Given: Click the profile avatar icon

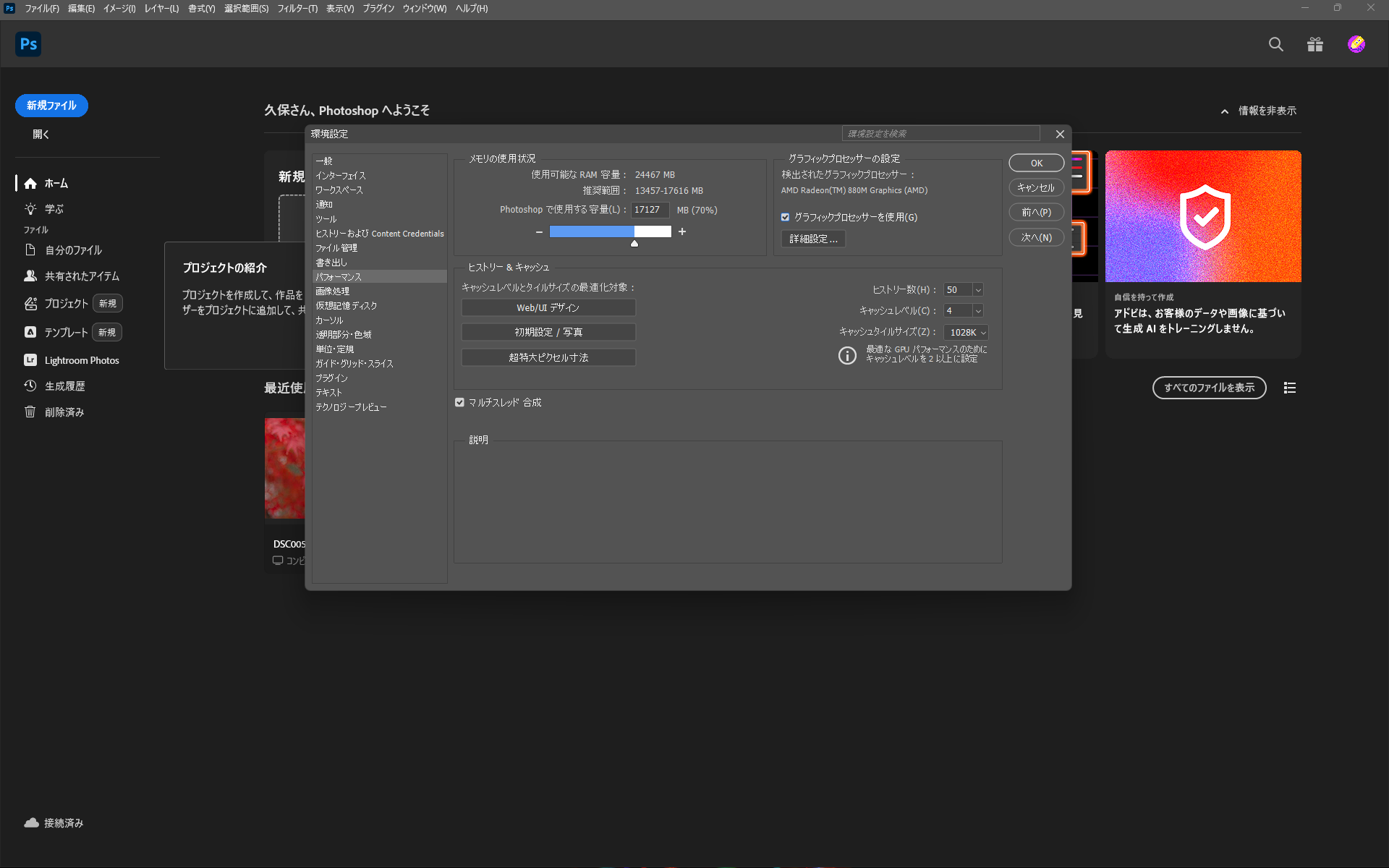Looking at the screenshot, I should coord(1356,44).
